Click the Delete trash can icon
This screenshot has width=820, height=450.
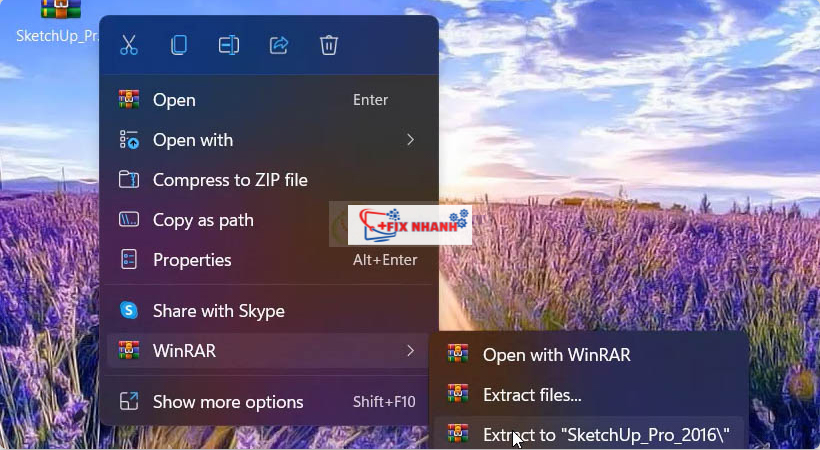[328, 45]
